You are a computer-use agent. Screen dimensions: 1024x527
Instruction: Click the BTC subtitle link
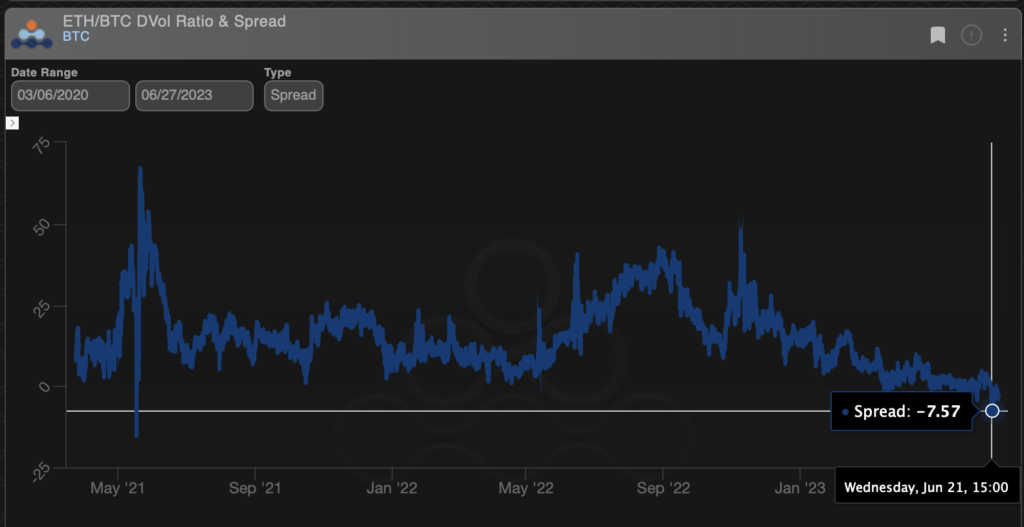tap(76, 37)
